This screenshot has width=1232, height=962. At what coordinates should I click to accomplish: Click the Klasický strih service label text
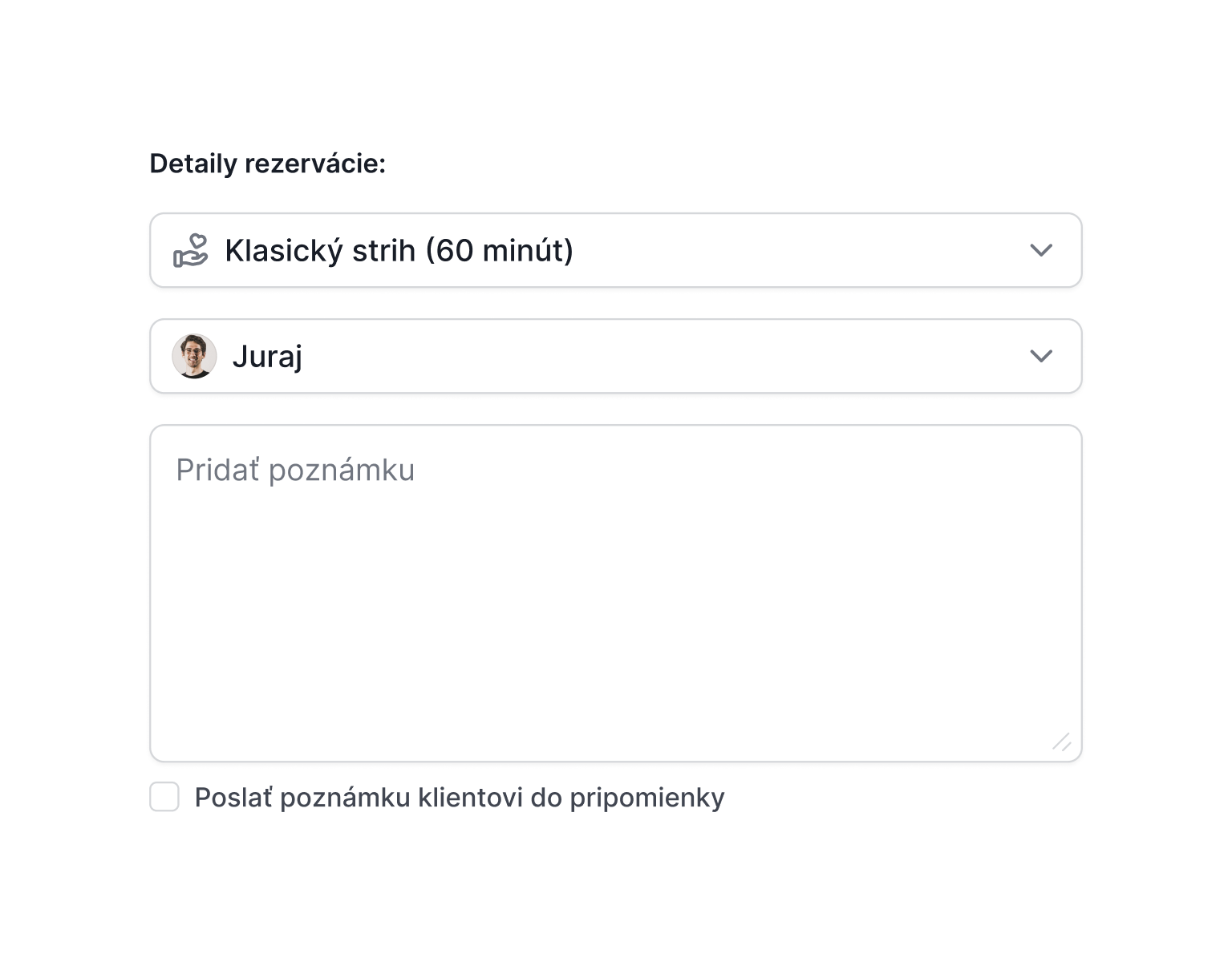tap(399, 250)
